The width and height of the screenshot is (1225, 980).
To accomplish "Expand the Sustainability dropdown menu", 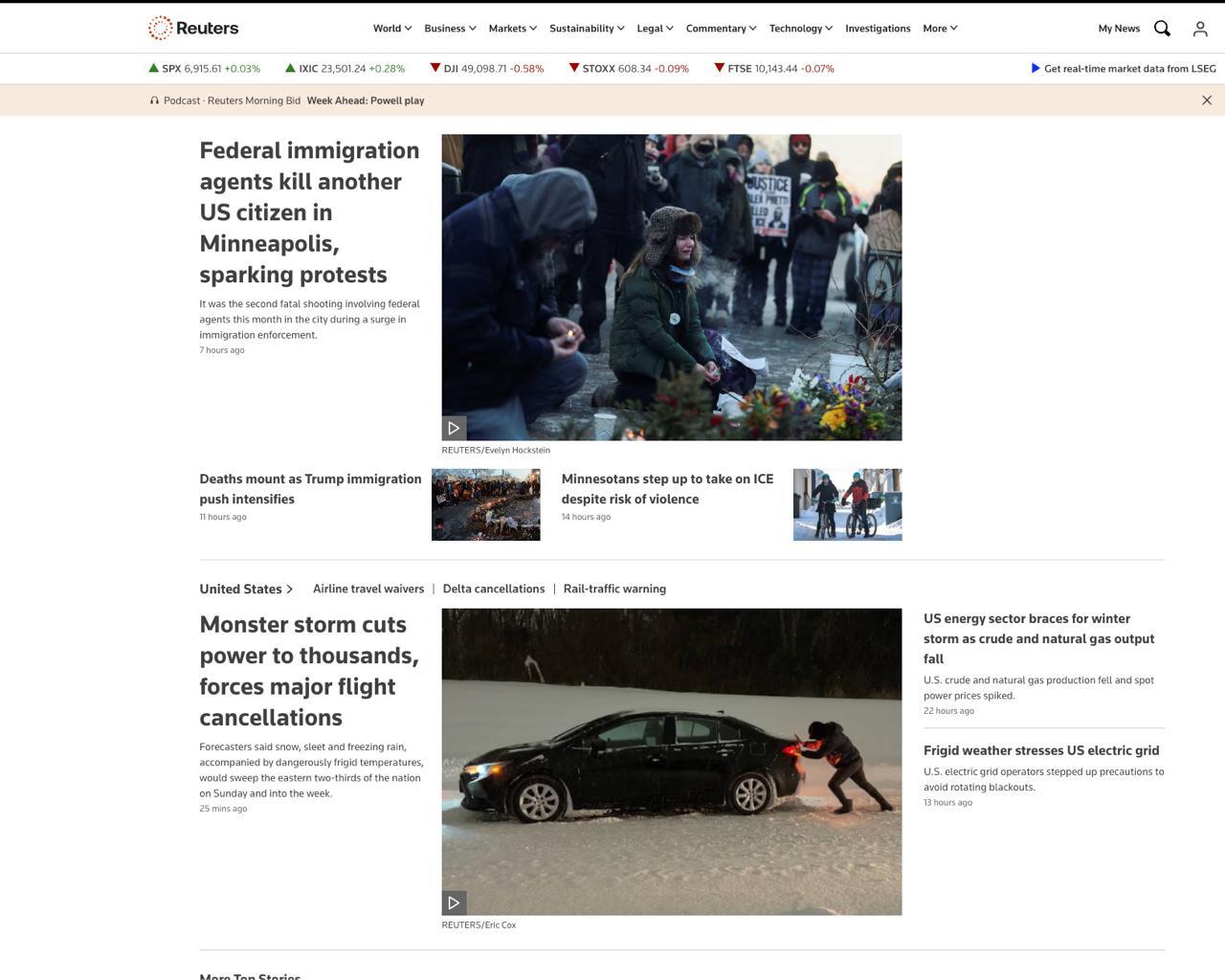I will click(x=587, y=29).
